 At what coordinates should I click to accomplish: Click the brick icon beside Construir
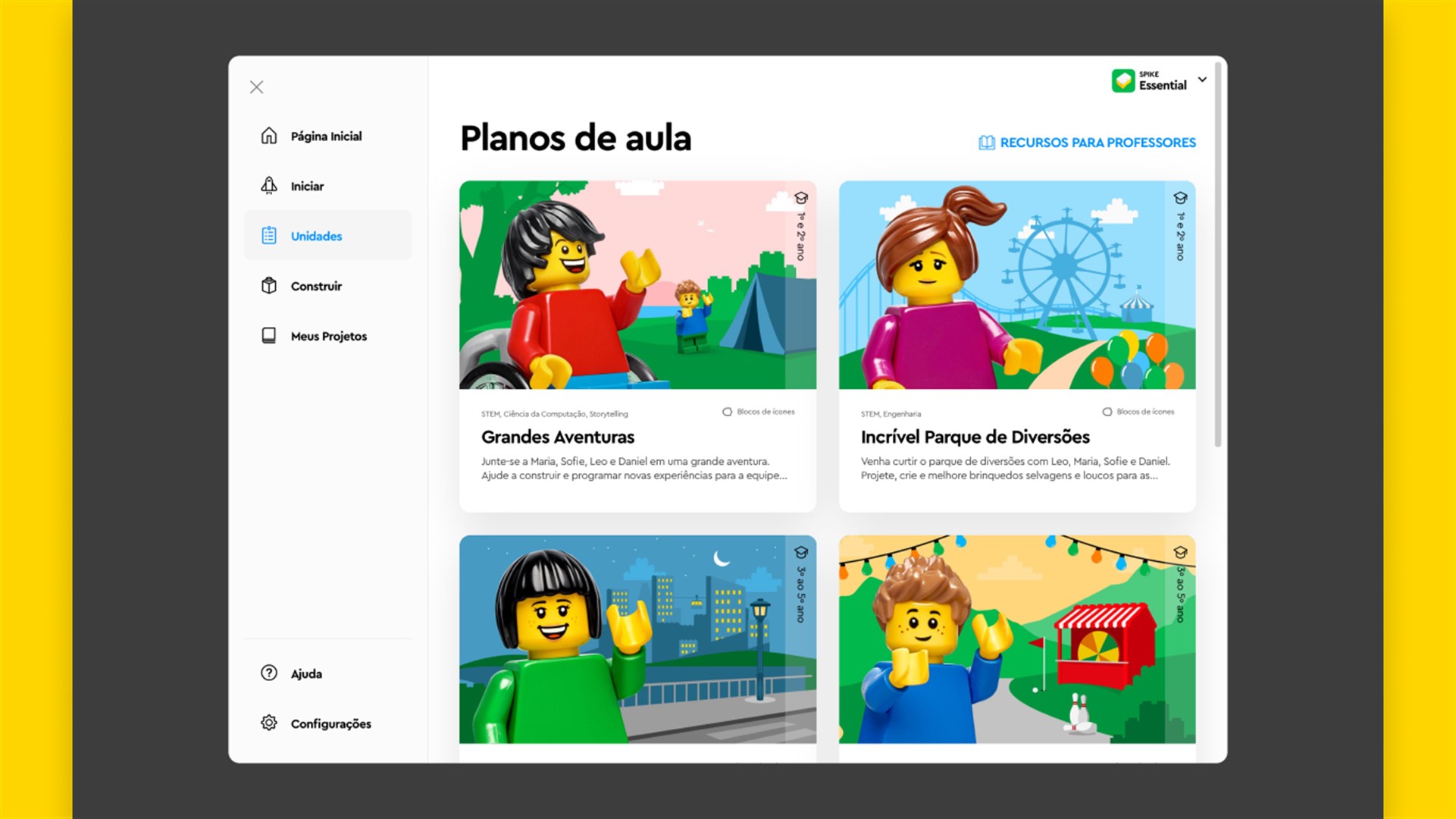coord(269,286)
